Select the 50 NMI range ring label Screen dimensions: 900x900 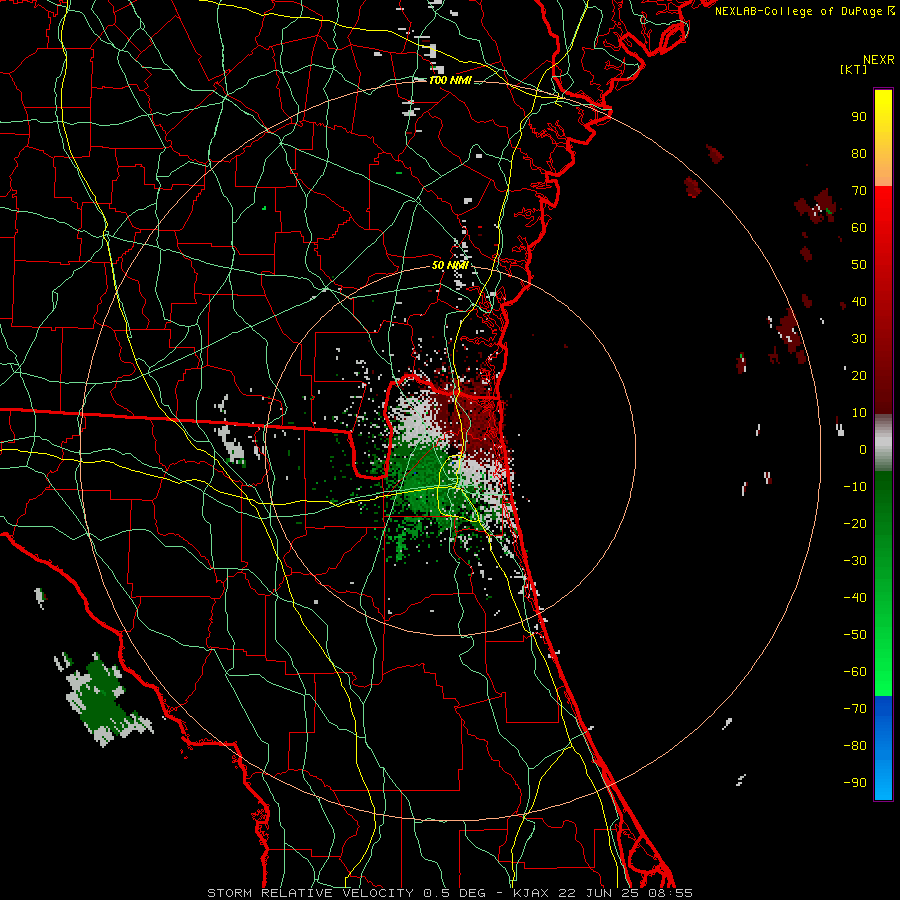(450, 265)
